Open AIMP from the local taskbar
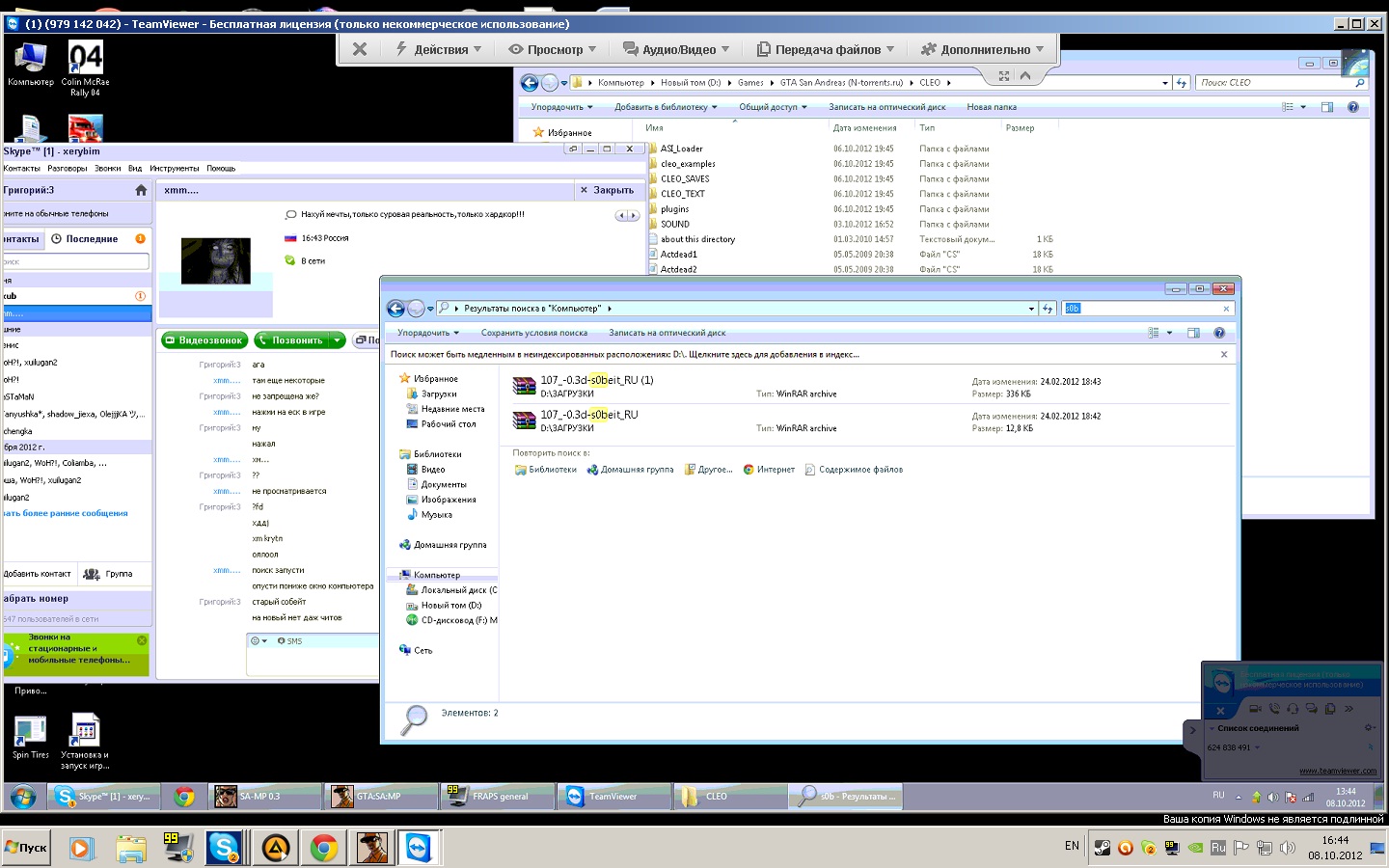The image size is (1389, 868). point(274,848)
